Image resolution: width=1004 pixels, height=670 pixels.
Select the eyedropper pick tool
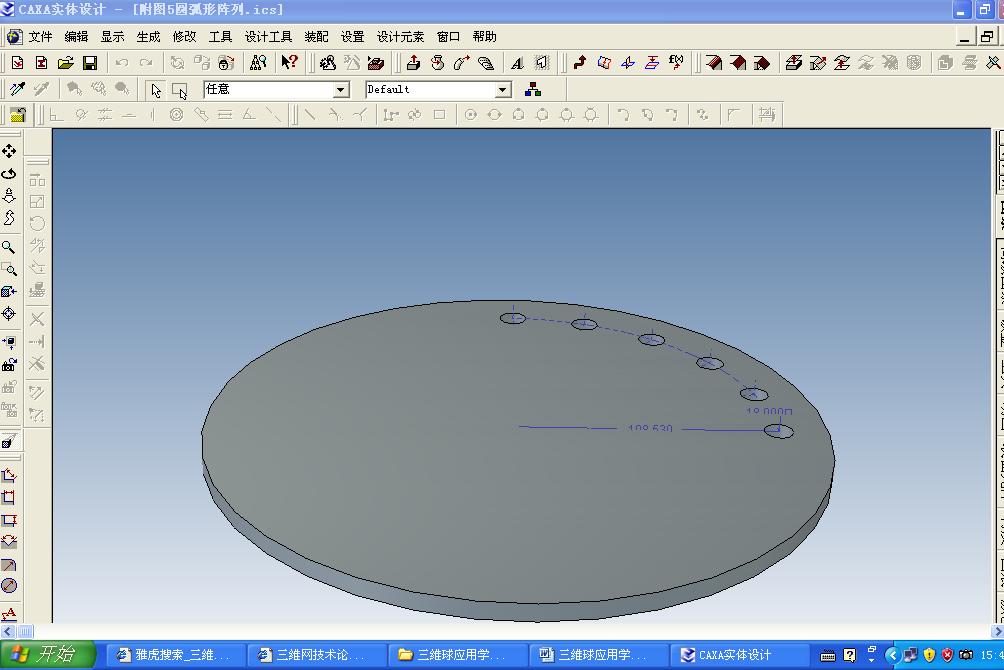(x=17, y=89)
